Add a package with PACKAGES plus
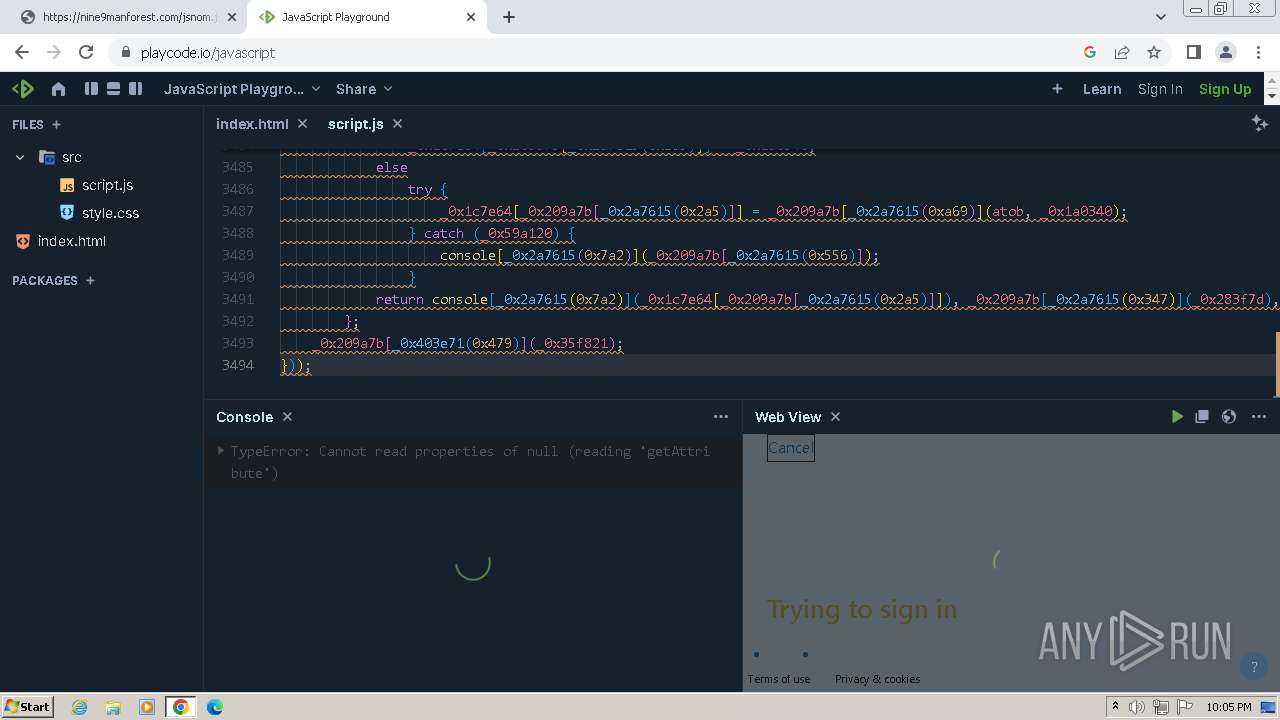 tap(90, 281)
